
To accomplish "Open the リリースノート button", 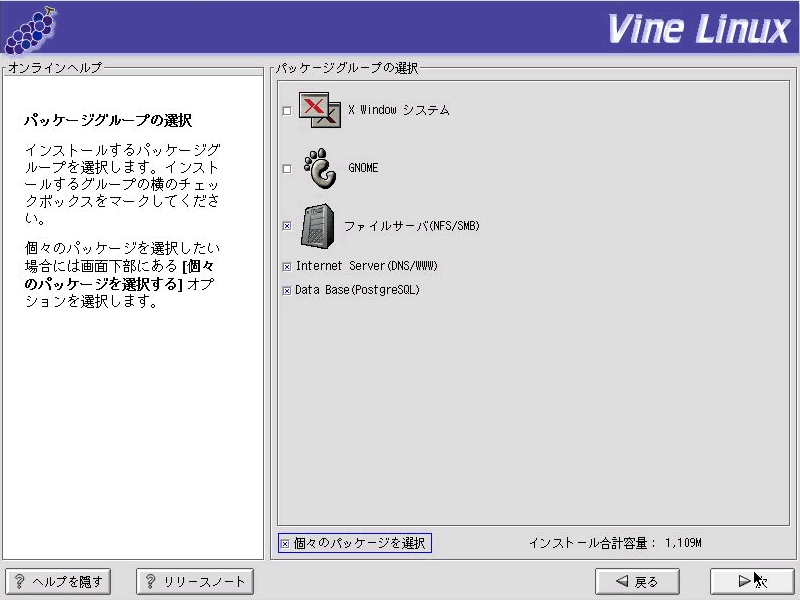I will coord(195,581).
